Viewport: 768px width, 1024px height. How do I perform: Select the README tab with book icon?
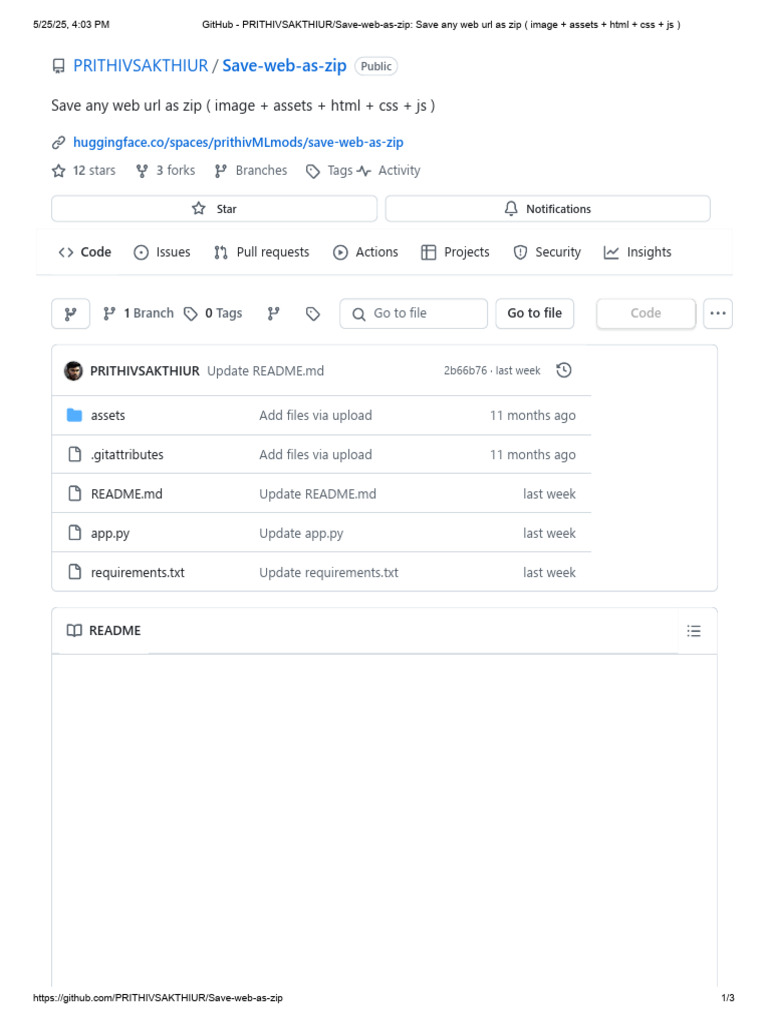(103, 631)
